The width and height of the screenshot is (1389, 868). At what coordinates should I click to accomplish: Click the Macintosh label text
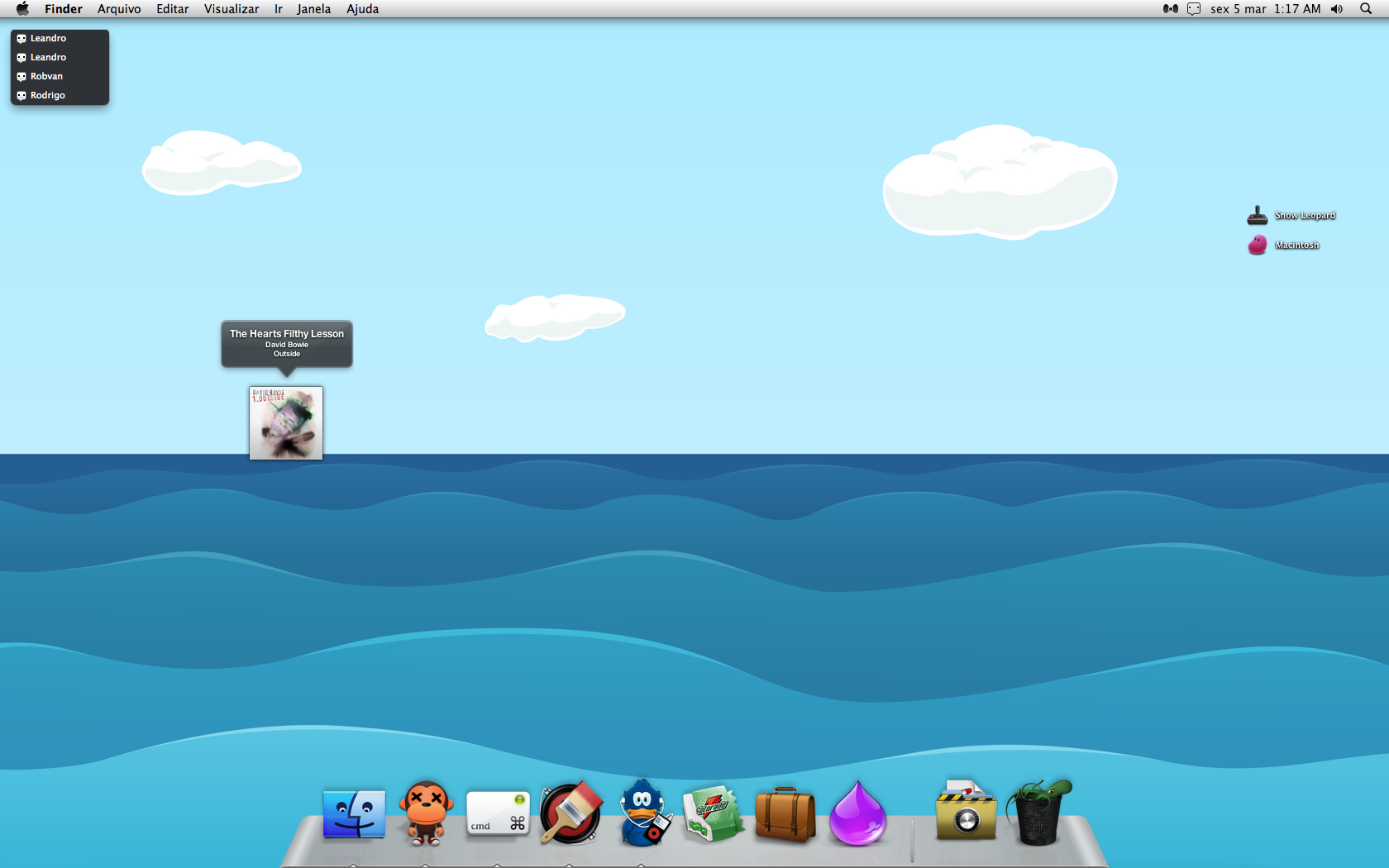tap(1296, 246)
